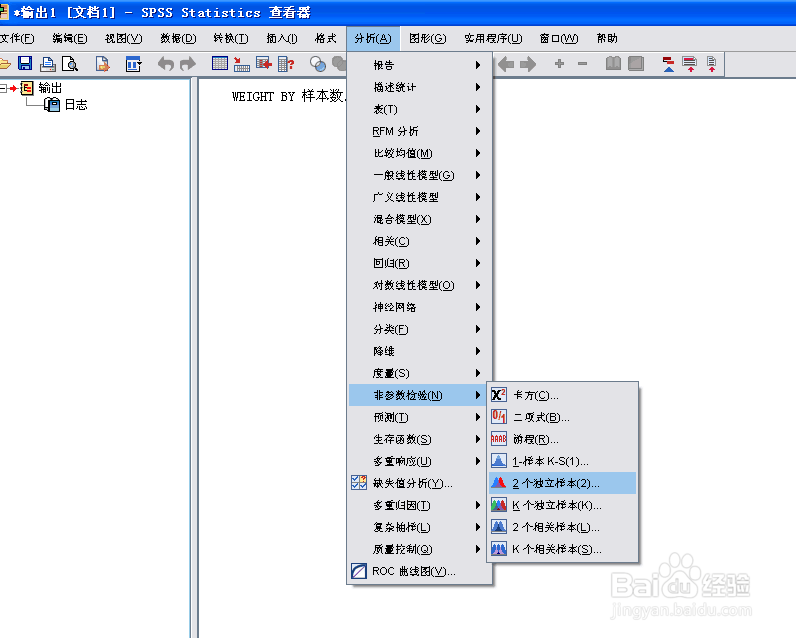Viewport: 796px width, 638px height.
Task: Open the 神经网络 submenu
Action: (419, 307)
